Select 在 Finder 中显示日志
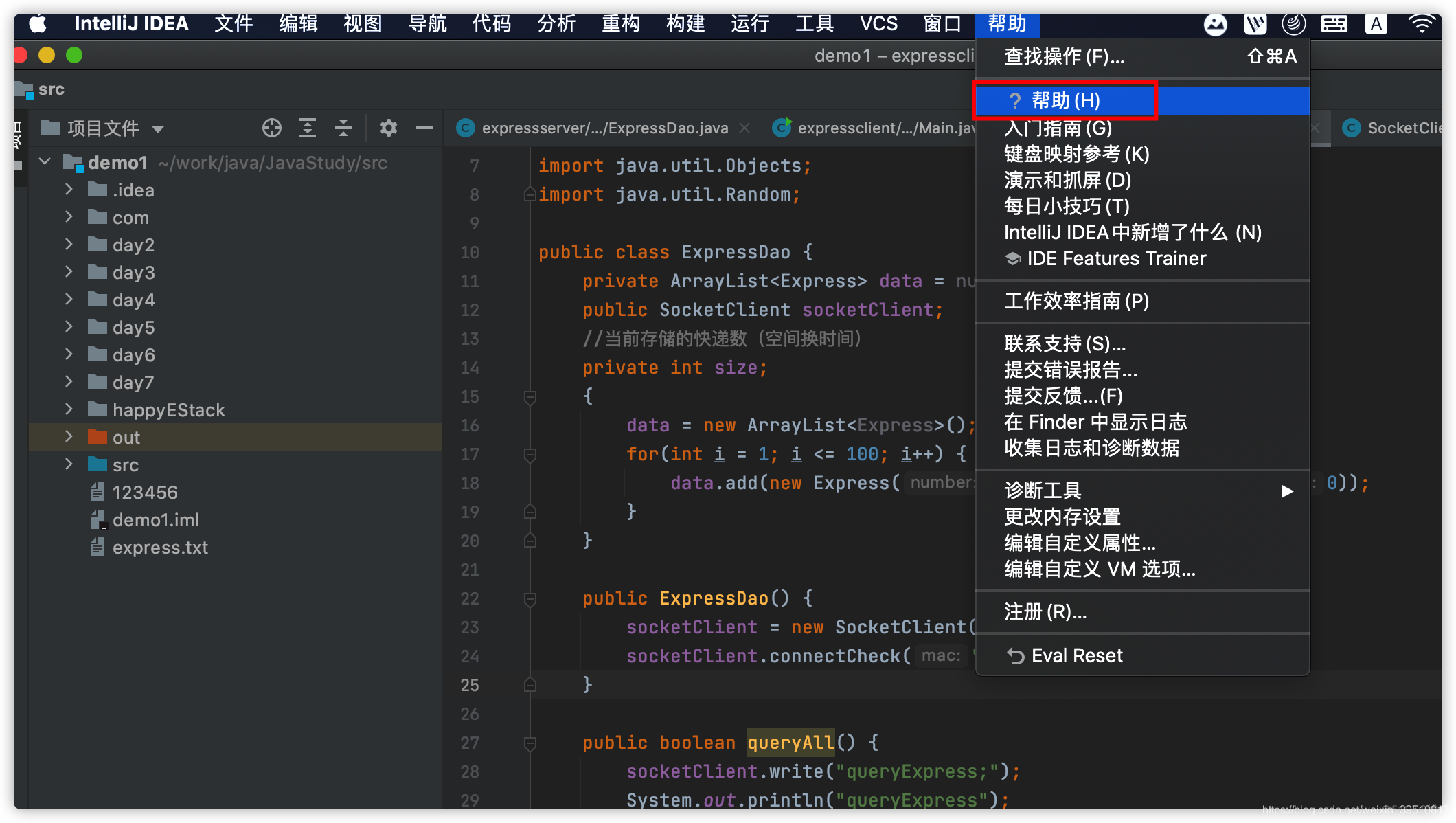The image size is (1456, 823). pos(1142,422)
